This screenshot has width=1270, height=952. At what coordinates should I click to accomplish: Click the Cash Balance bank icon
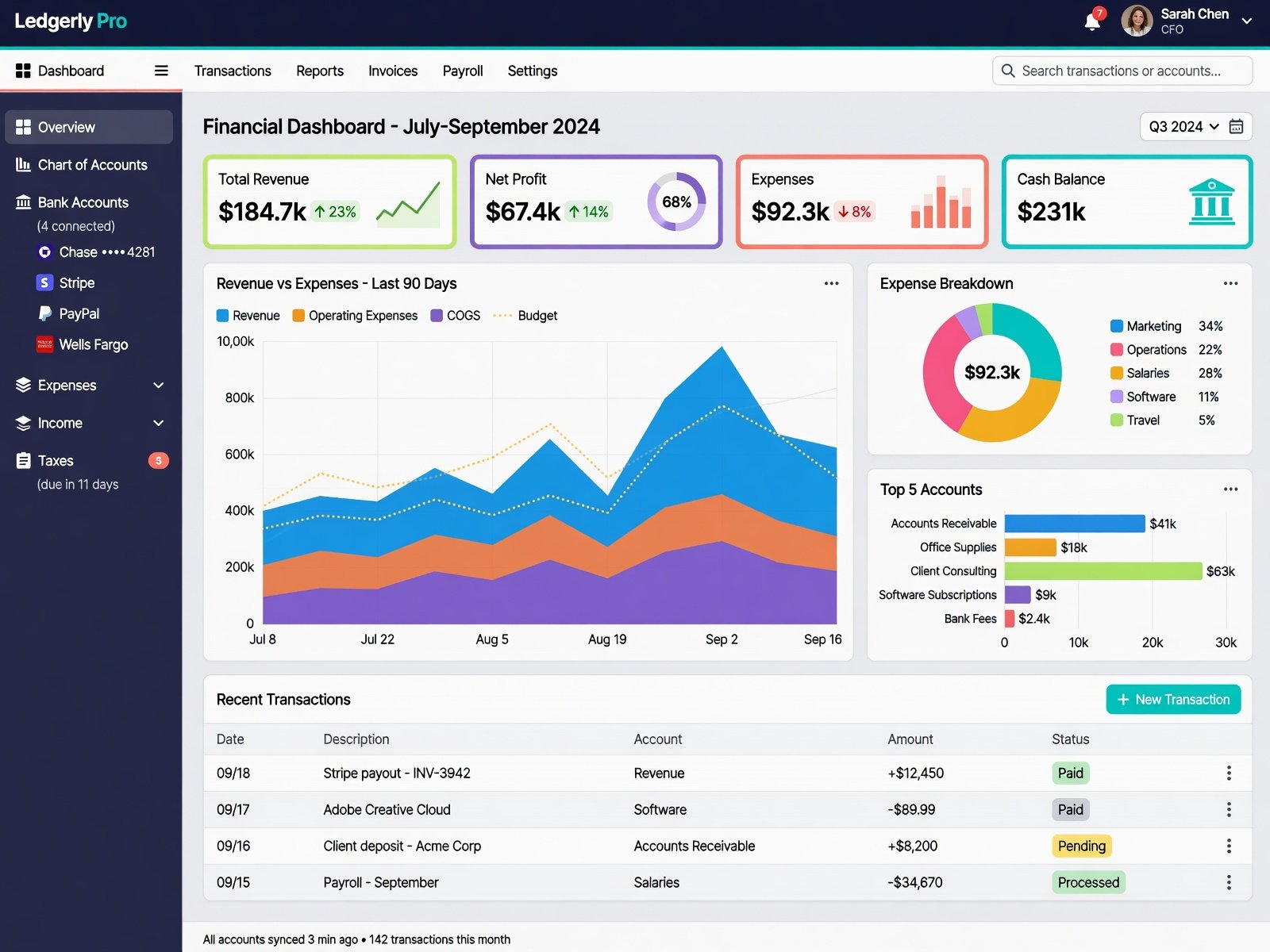point(1212,202)
